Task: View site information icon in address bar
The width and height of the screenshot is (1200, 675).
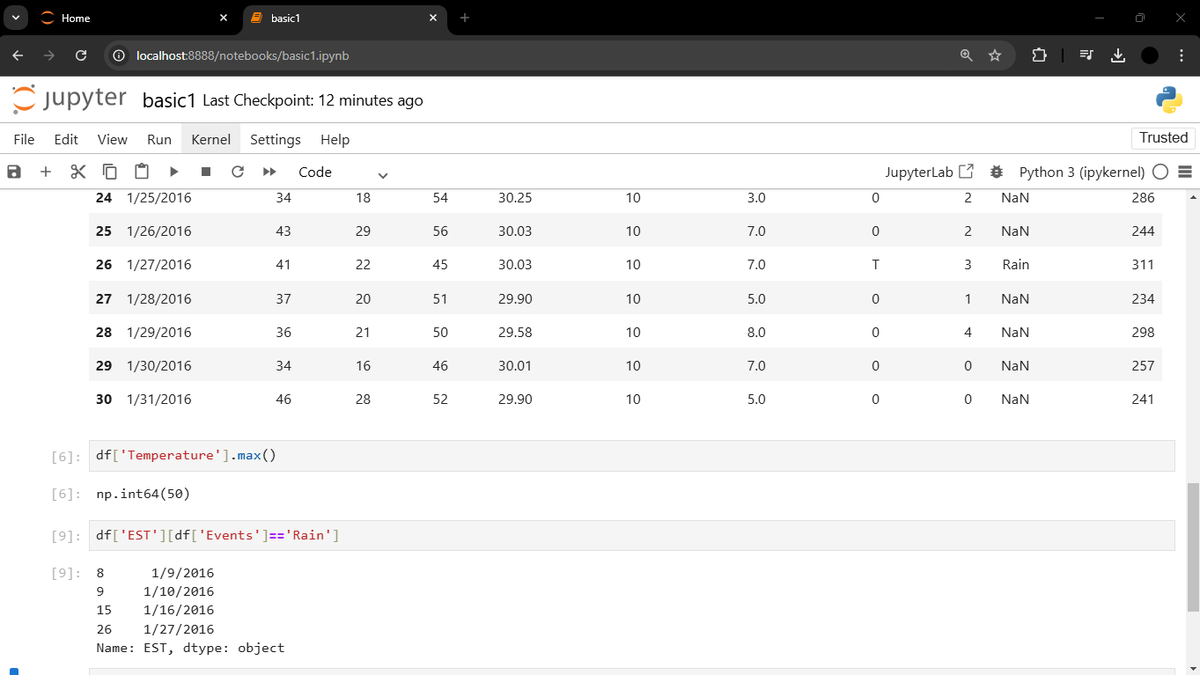Action: point(118,56)
